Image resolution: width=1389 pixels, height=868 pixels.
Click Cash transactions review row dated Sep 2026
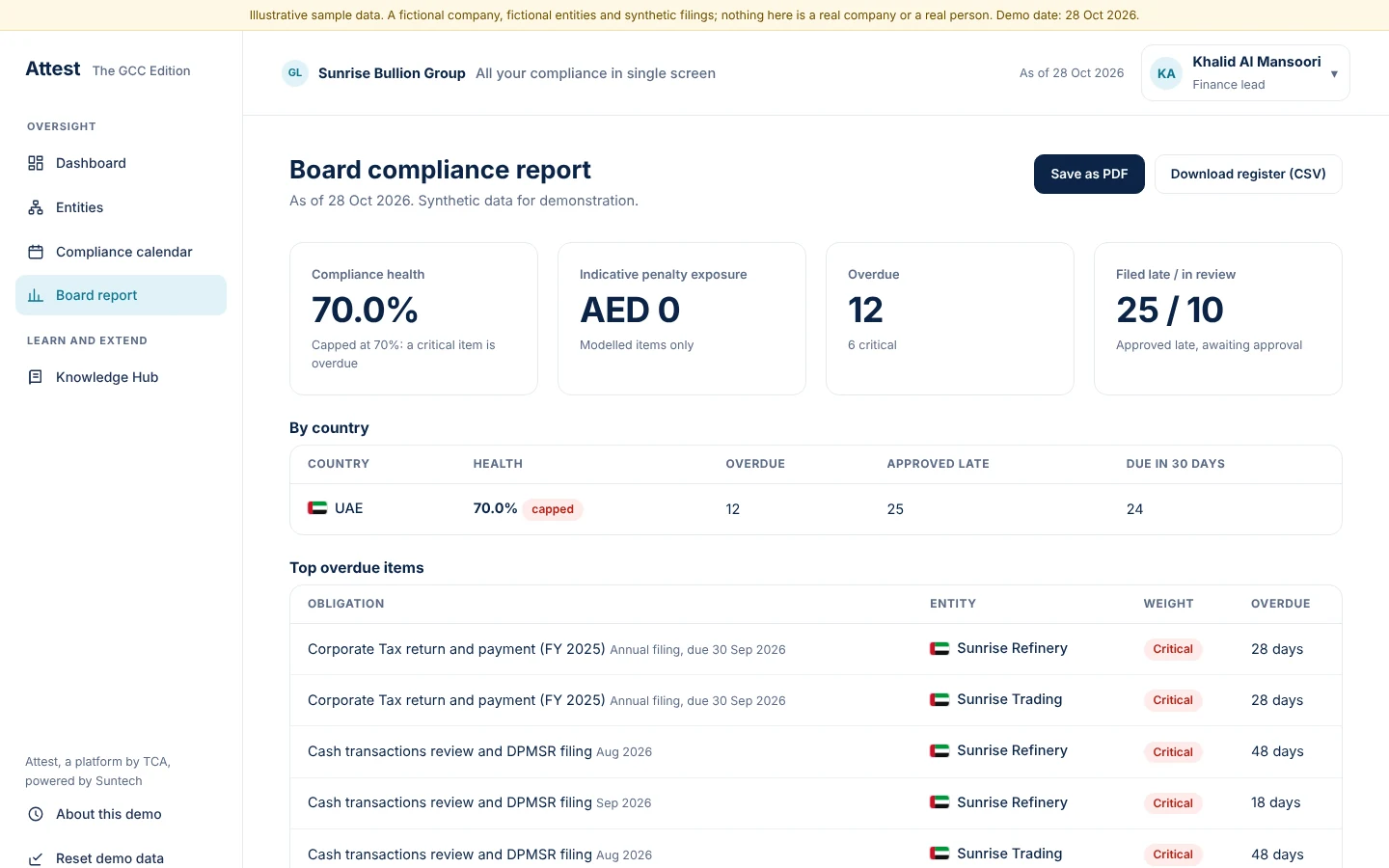[816, 802]
